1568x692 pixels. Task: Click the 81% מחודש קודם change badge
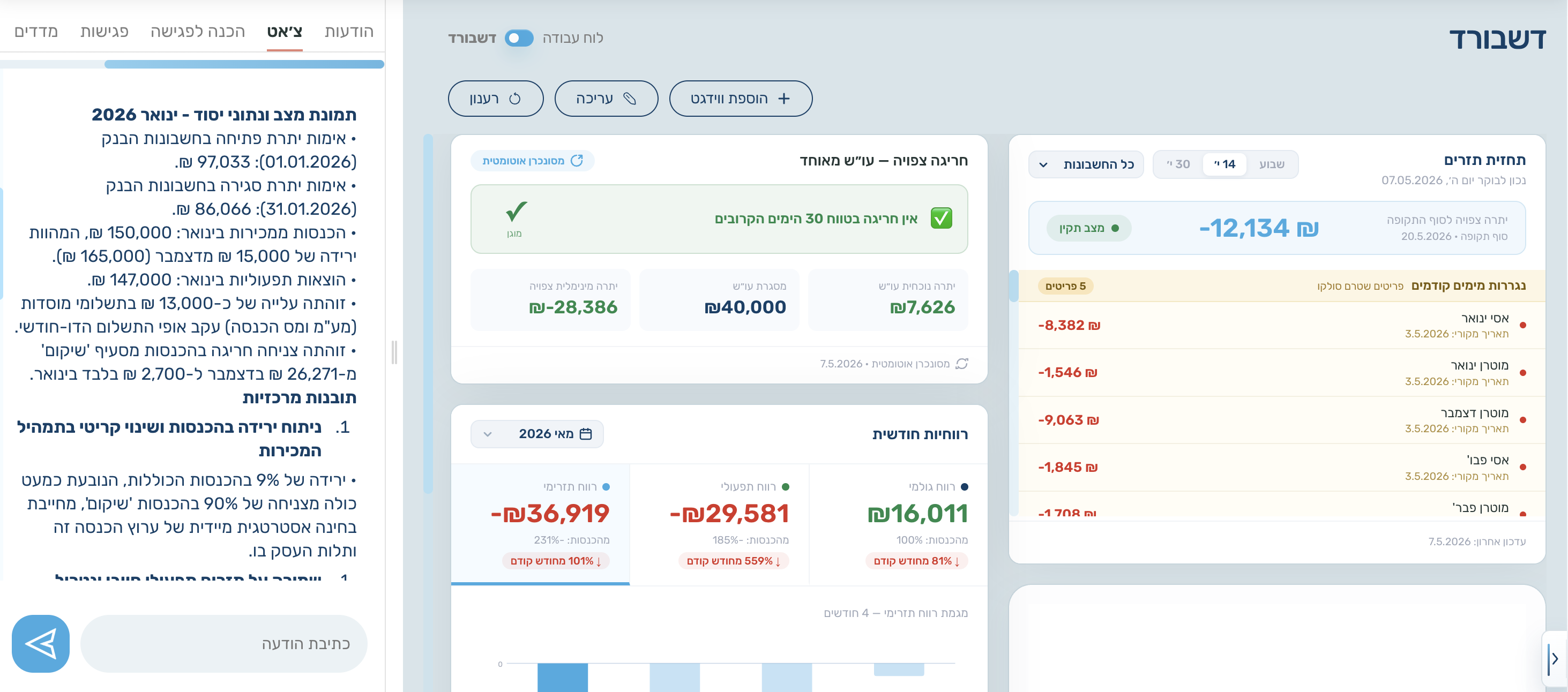917,561
